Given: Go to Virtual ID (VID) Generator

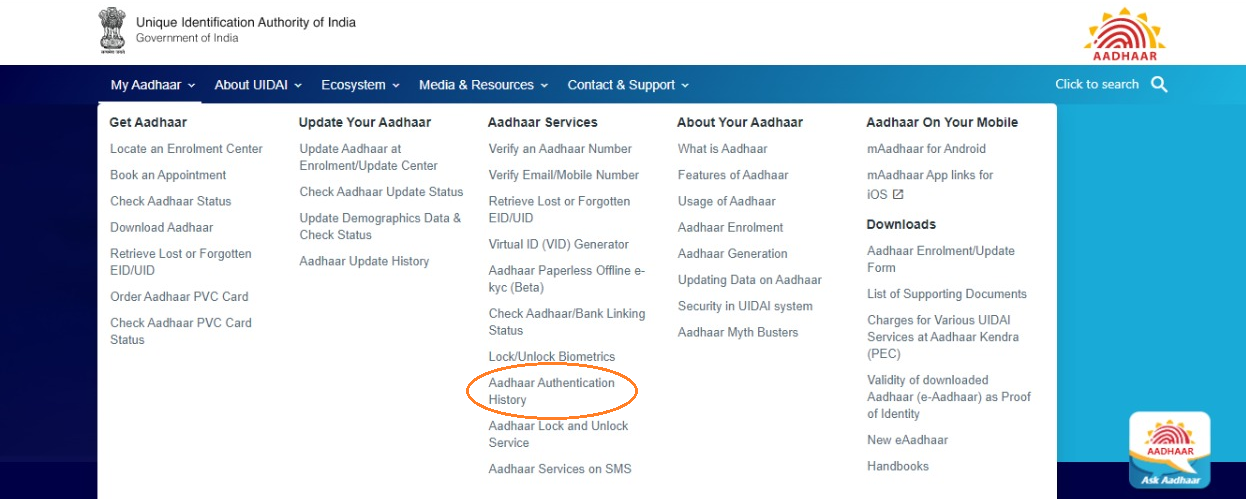Looking at the screenshot, I should click(x=558, y=244).
